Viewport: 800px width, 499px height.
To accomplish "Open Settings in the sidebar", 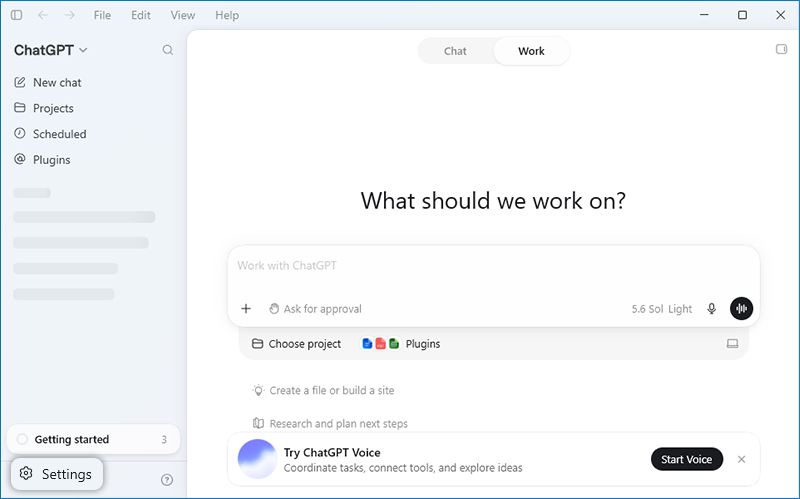I will point(57,474).
